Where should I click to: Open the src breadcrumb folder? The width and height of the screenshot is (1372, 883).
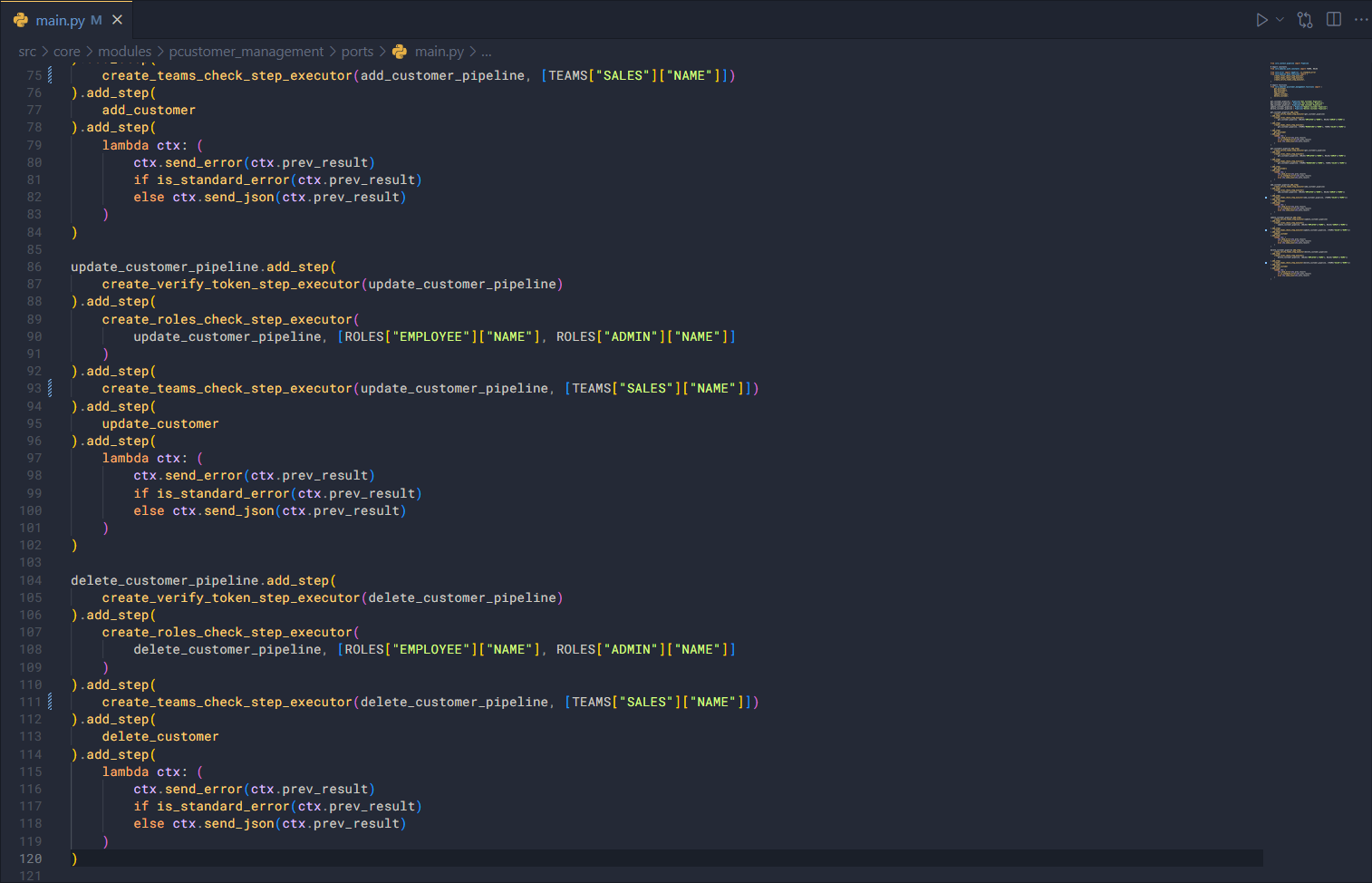click(x=27, y=52)
